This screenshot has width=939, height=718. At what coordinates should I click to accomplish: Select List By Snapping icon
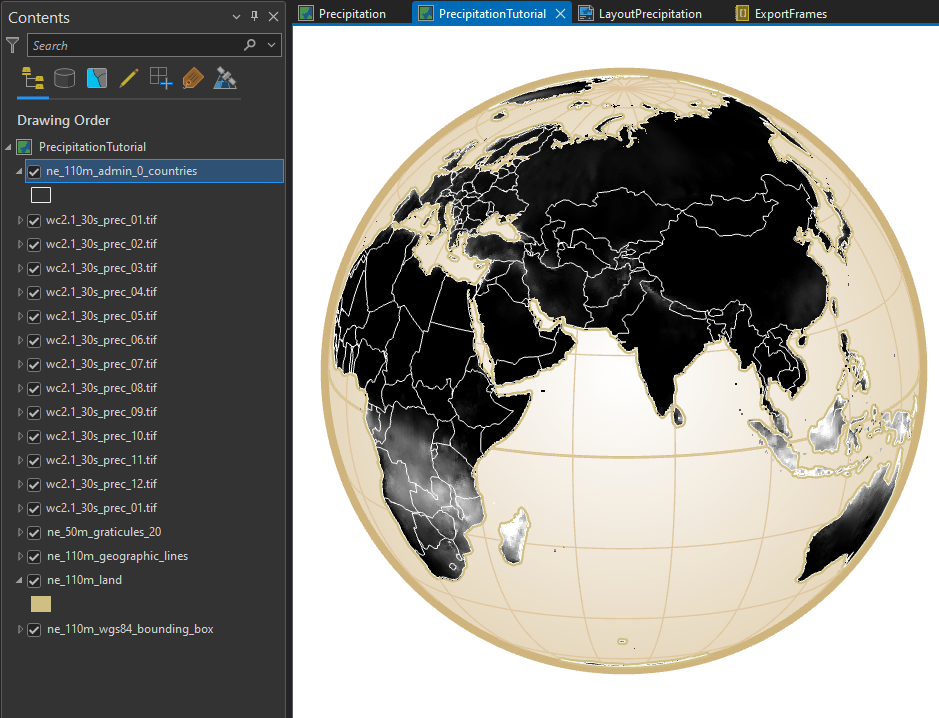click(x=160, y=78)
